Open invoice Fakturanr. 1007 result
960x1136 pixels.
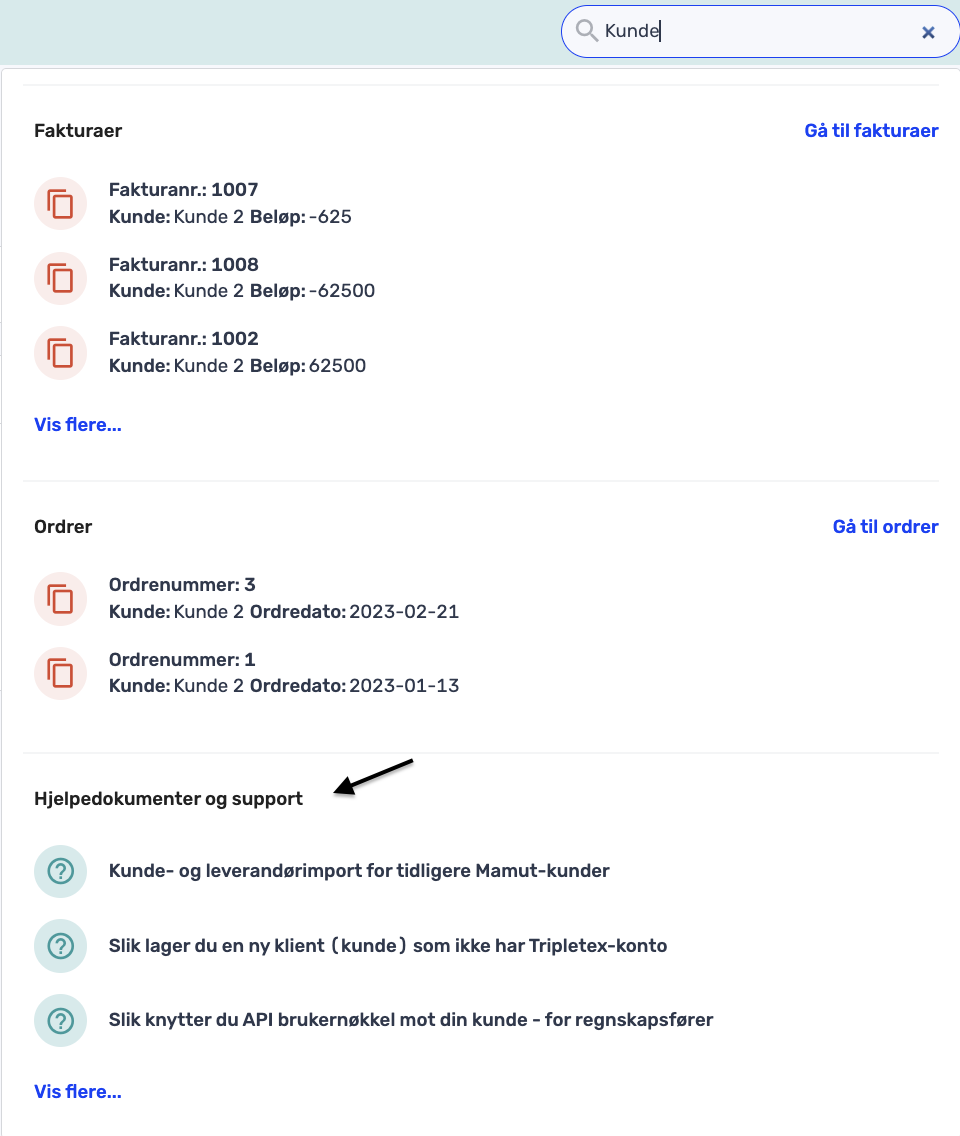coord(230,203)
